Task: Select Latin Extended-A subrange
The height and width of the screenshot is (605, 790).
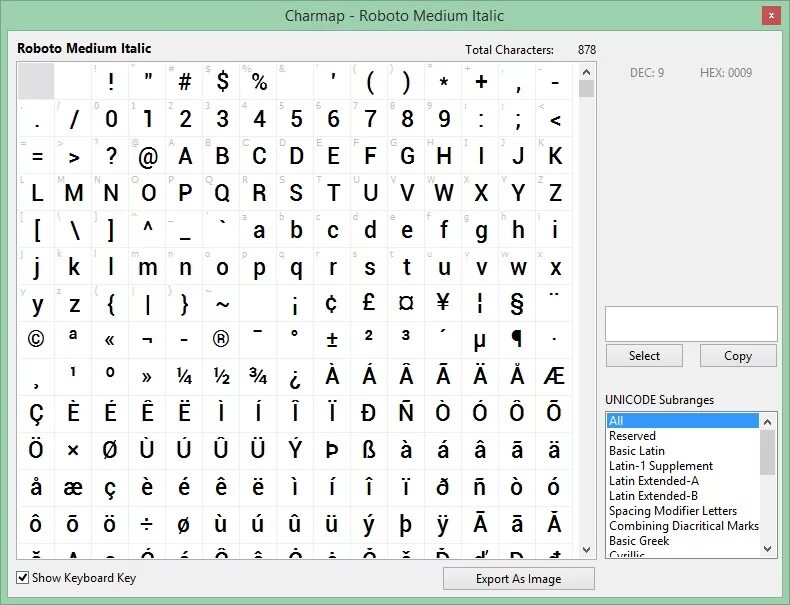Action: click(683, 481)
